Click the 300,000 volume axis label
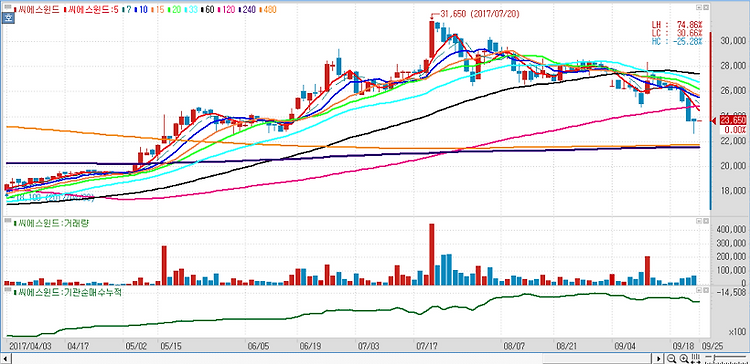The image size is (750, 364). click(731, 243)
